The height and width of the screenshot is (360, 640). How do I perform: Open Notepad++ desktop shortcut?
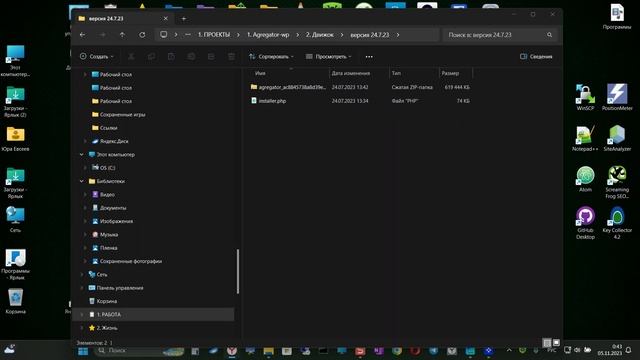(x=585, y=138)
